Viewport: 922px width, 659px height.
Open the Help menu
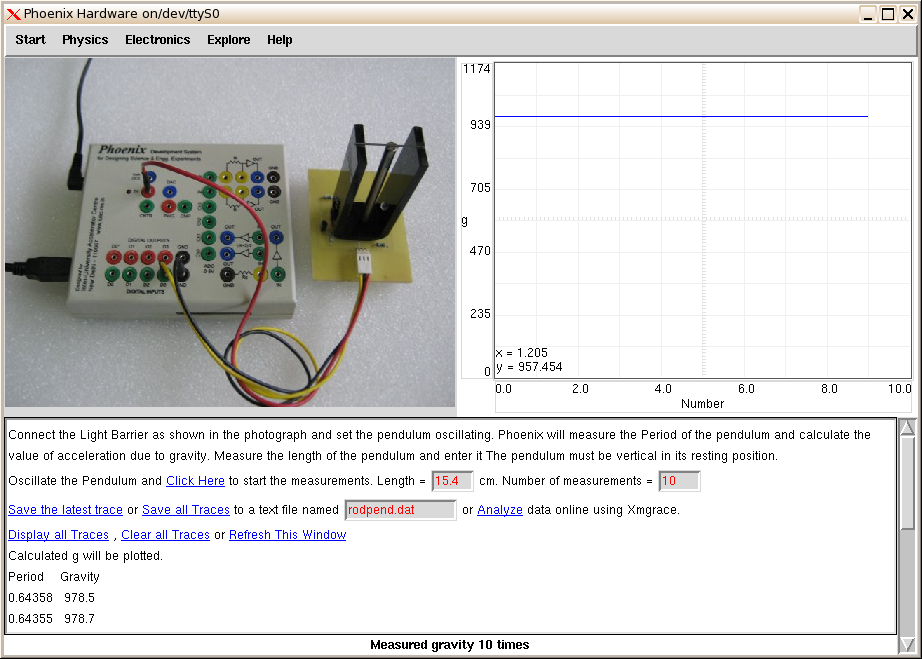coord(280,40)
